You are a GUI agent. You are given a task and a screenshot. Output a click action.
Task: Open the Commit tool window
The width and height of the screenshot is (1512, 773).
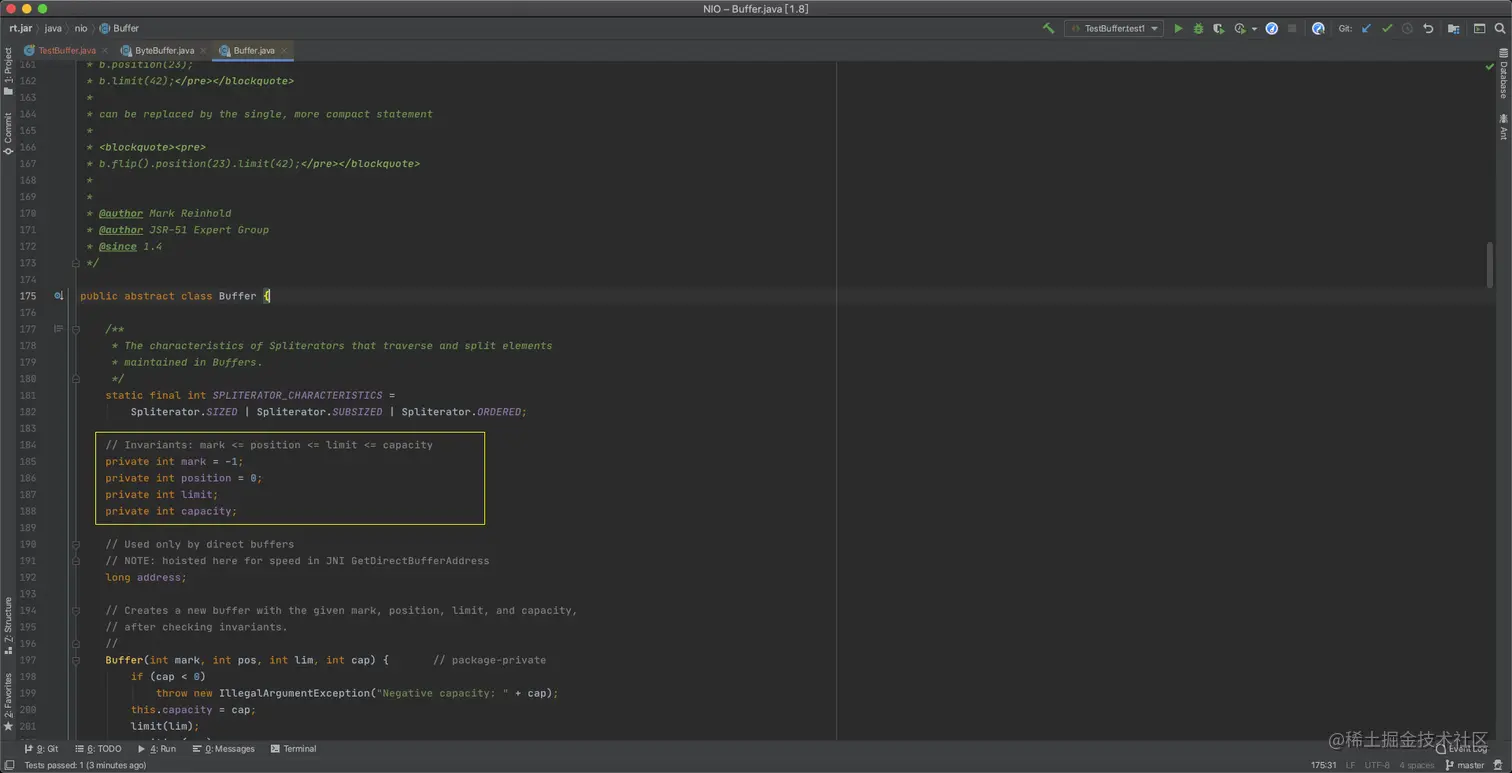tap(8, 133)
